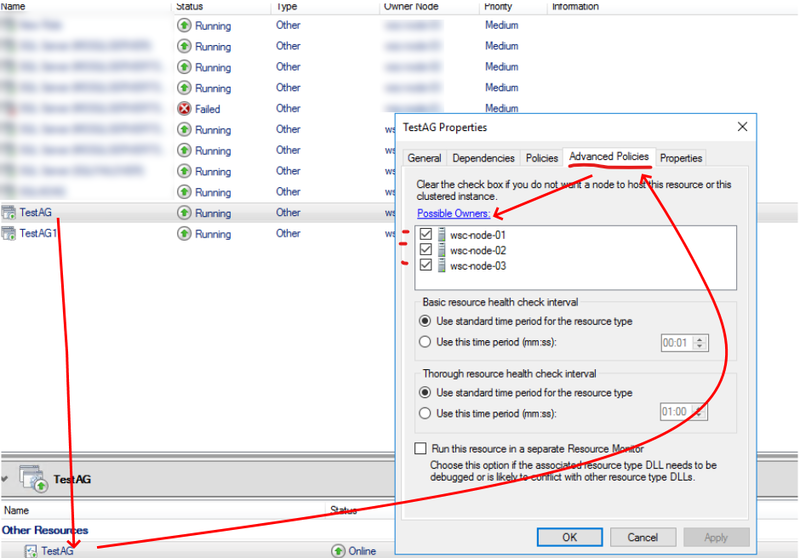Image resolution: width=800 pixels, height=558 pixels.
Task: Open the General tab in TestAG Properties
Action: tap(424, 158)
